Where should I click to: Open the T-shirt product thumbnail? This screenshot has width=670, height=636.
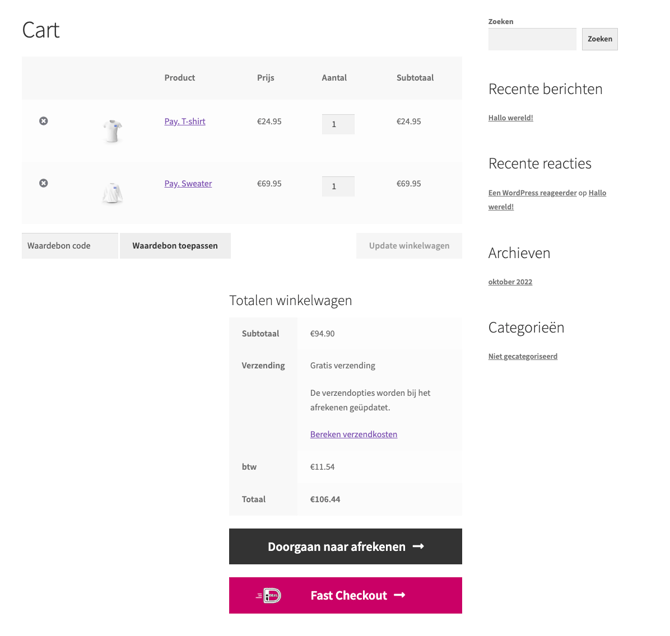(113, 131)
